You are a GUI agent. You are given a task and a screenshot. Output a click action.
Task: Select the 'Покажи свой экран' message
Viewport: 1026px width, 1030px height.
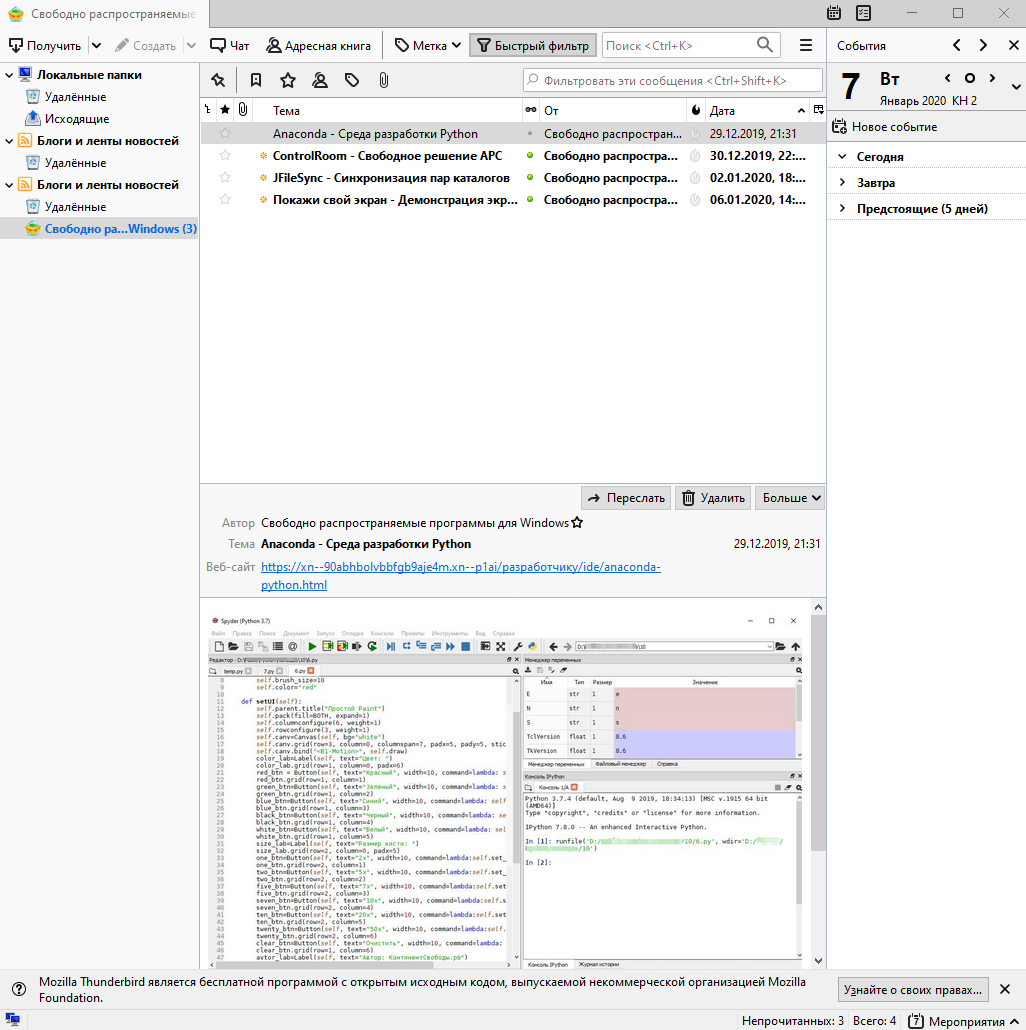513,200
